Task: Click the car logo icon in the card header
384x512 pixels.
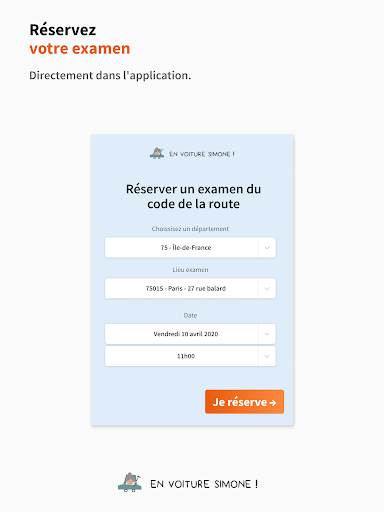Action: 157,153
